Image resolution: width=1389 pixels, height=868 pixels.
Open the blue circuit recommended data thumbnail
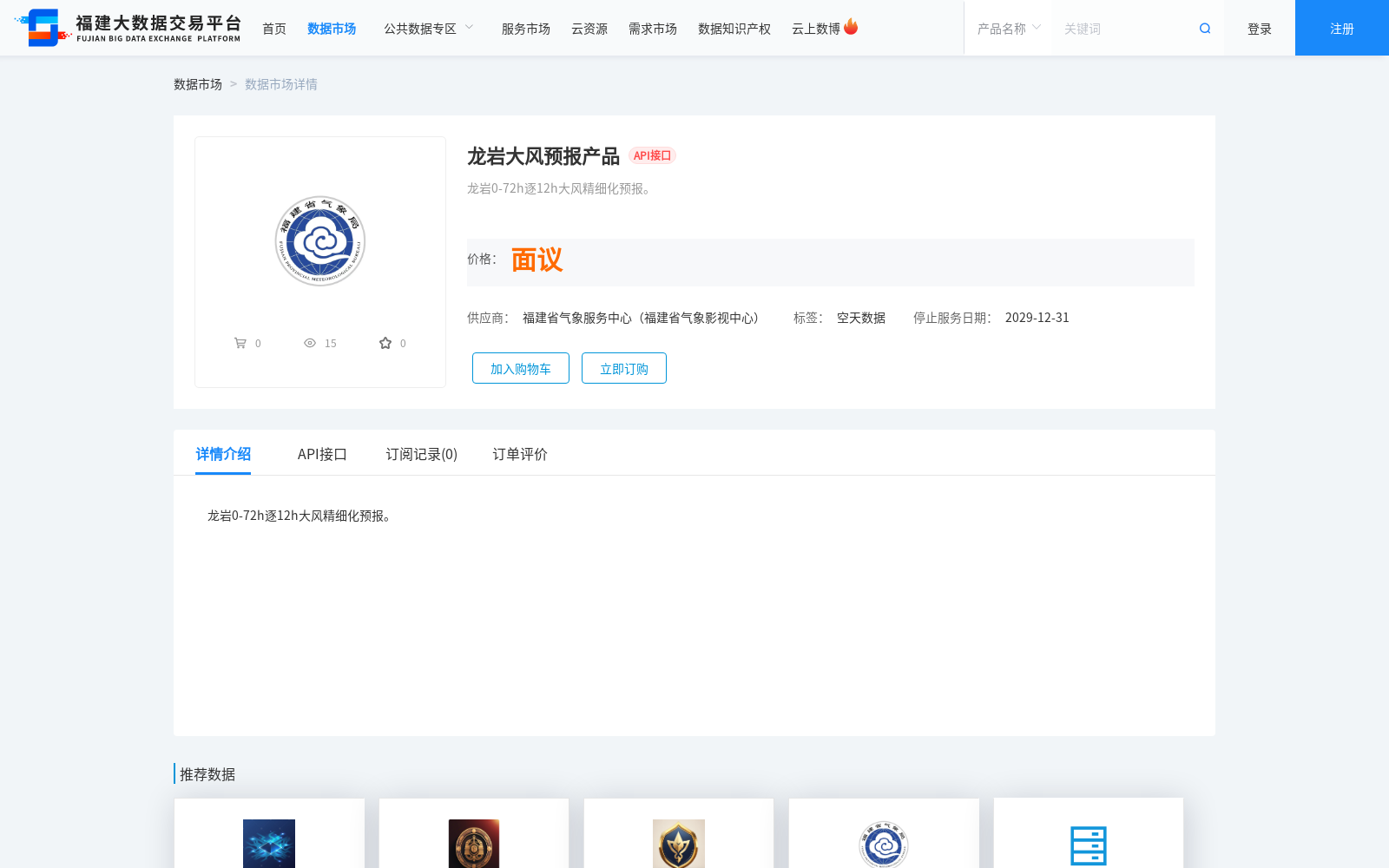tap(269, 844)
